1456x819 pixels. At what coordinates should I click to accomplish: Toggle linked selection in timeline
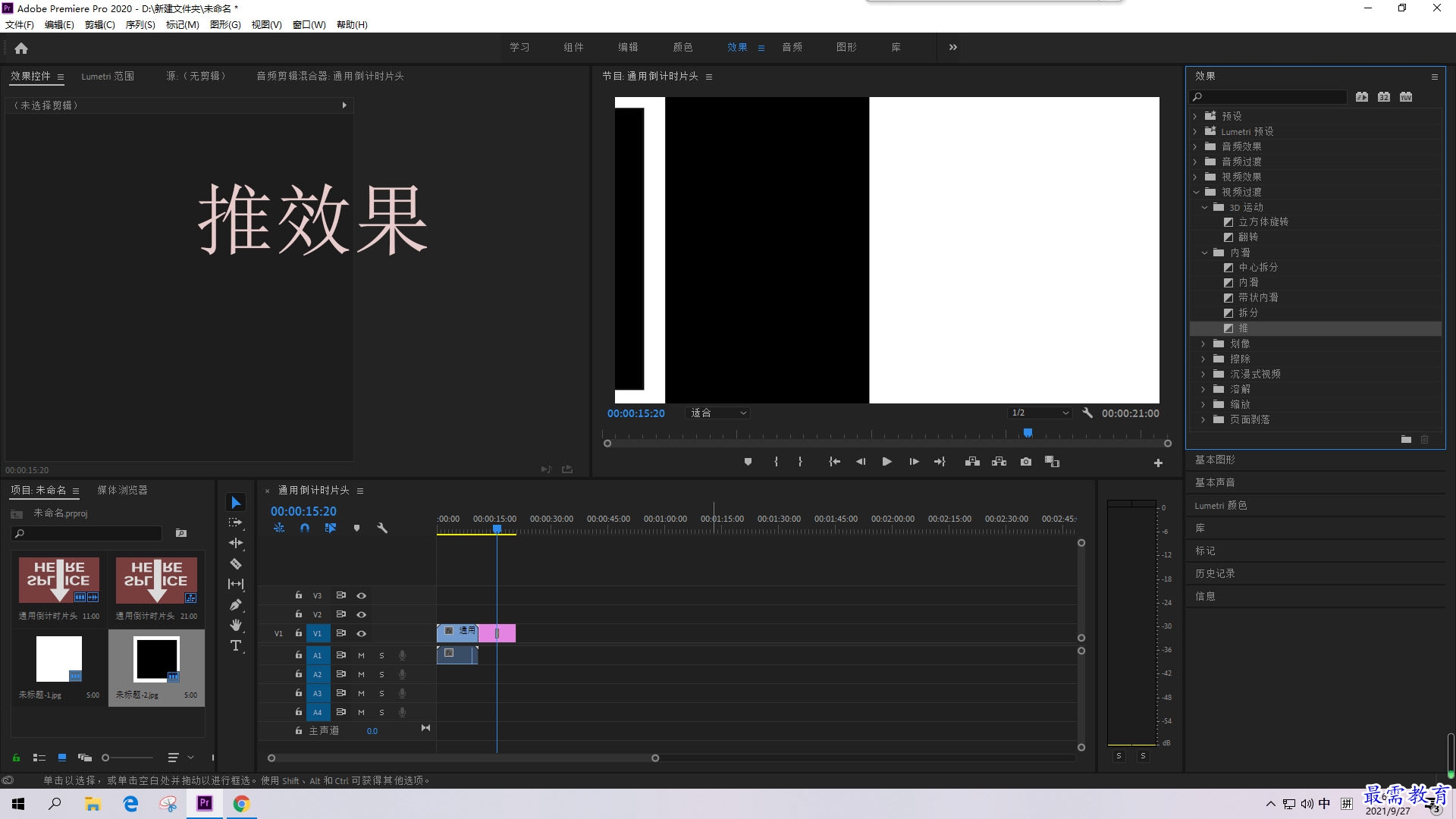click(x=331, y=528)
